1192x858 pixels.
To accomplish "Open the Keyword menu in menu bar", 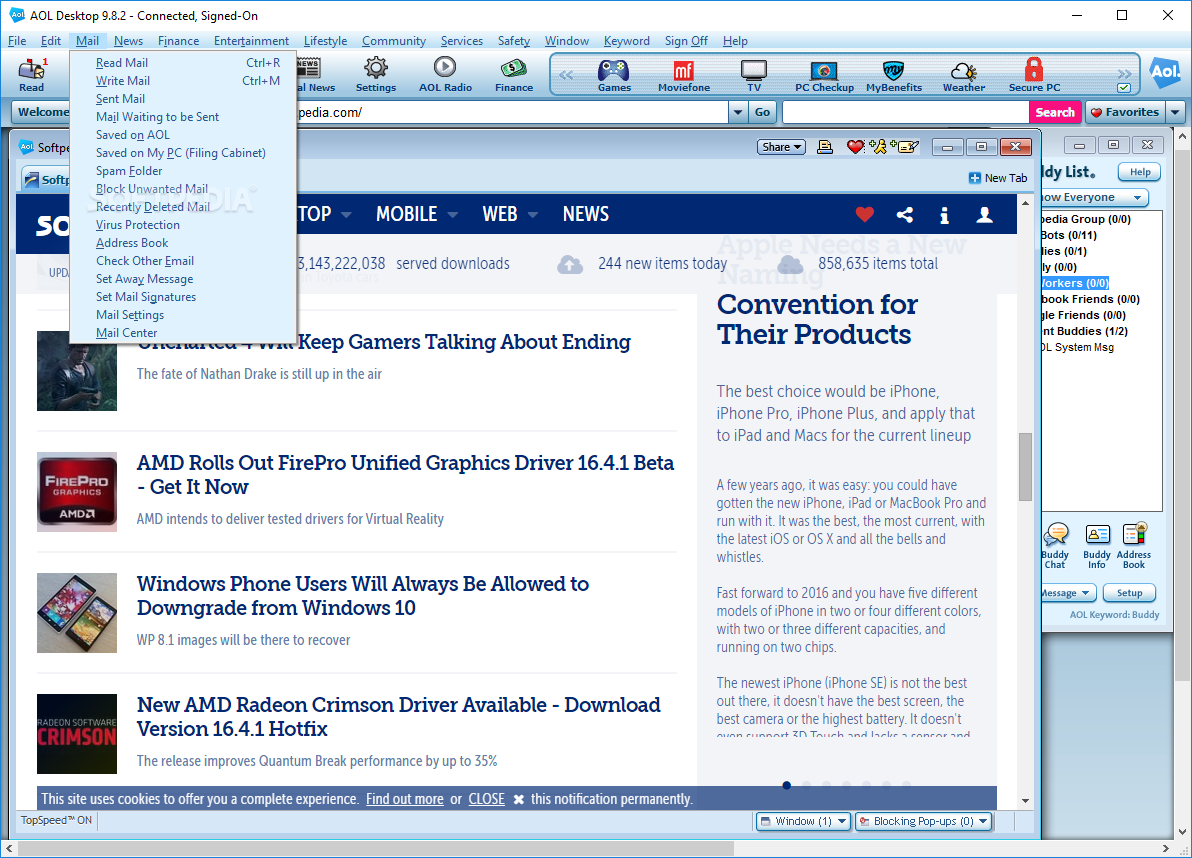I will click(x=626, y=41).
